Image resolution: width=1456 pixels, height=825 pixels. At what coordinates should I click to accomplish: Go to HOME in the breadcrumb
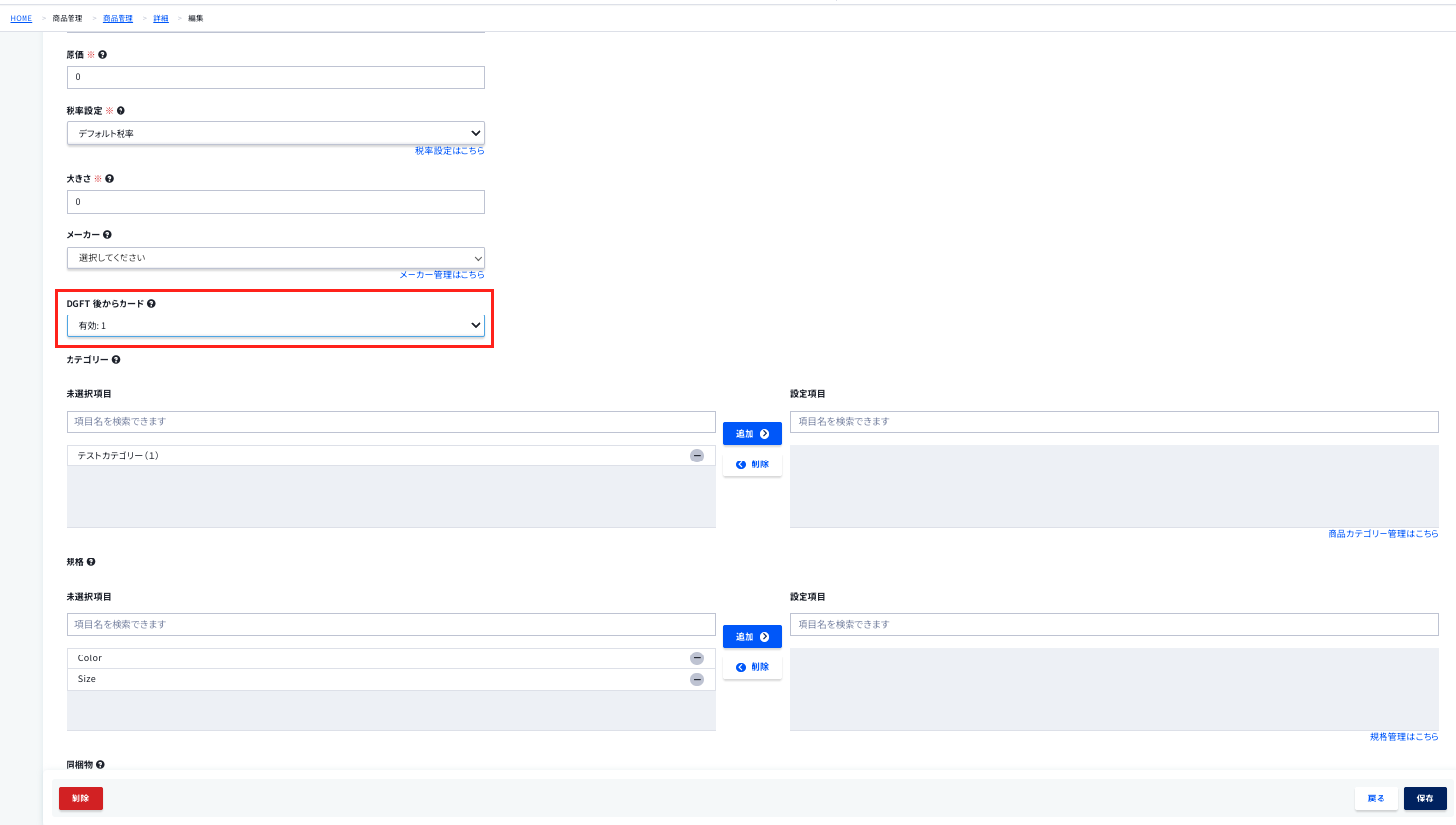tap(22, 18)
